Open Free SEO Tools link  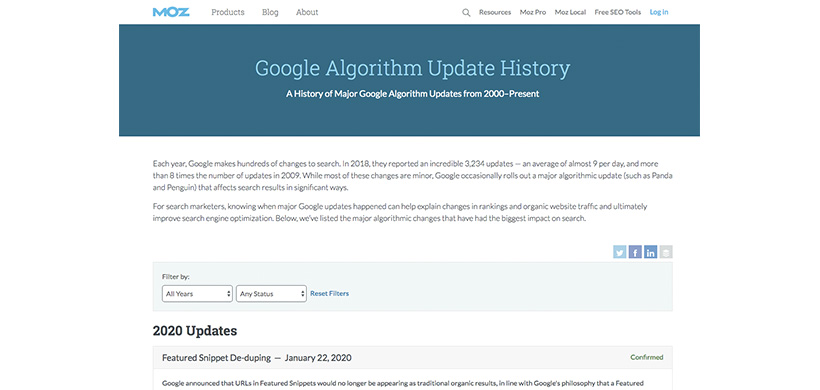[618, 13]
